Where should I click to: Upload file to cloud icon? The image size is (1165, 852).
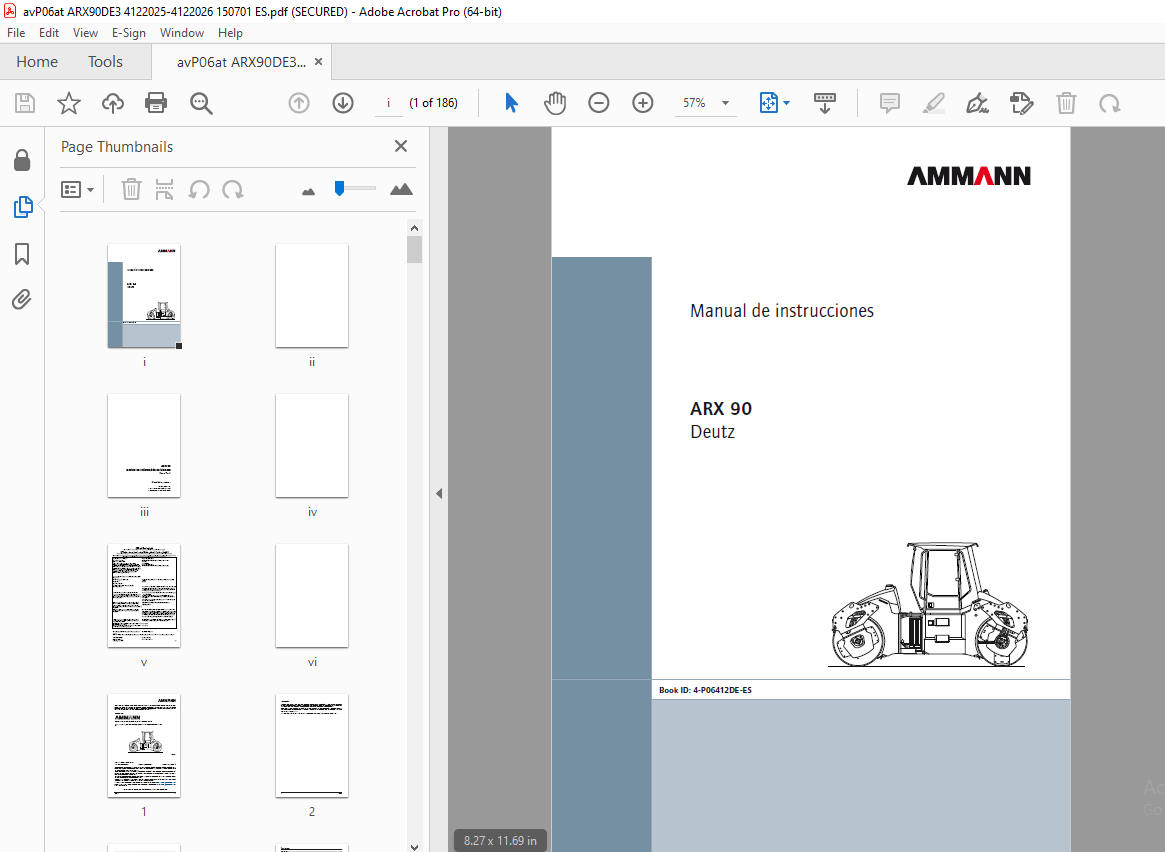[113, 103]
